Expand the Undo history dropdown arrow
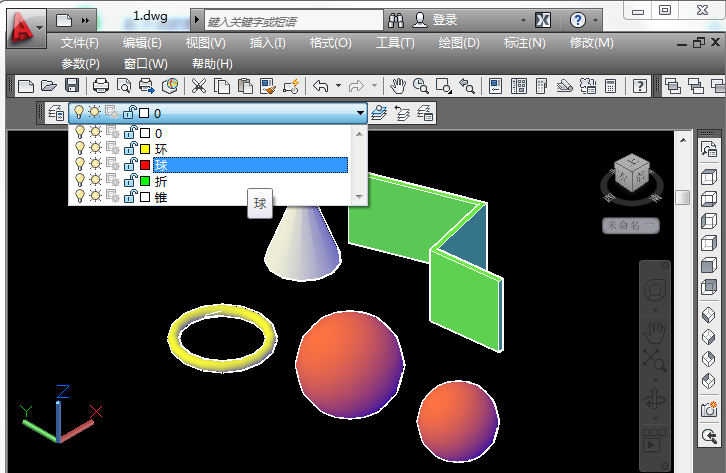The image size is (726, 473). 338,86
